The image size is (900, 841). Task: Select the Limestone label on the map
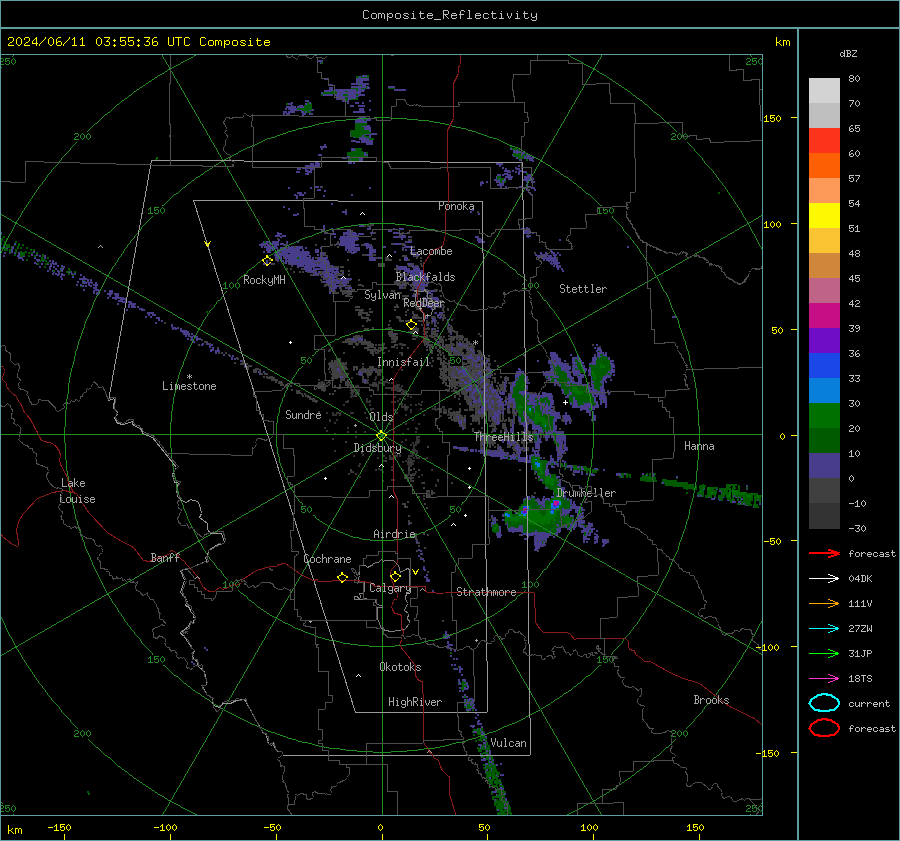pos(189,386)
